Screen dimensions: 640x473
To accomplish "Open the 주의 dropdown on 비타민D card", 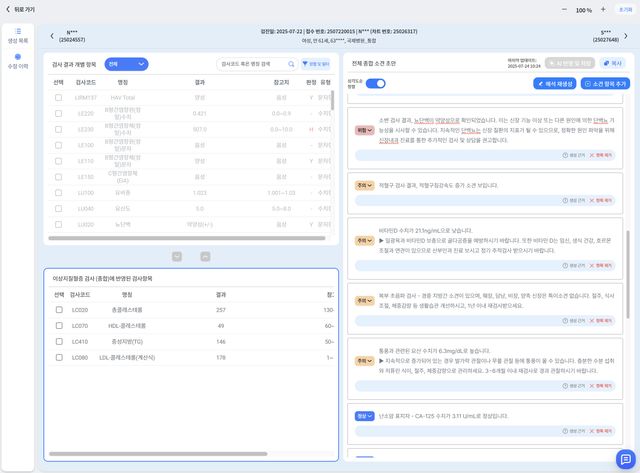I will point(364,240).
